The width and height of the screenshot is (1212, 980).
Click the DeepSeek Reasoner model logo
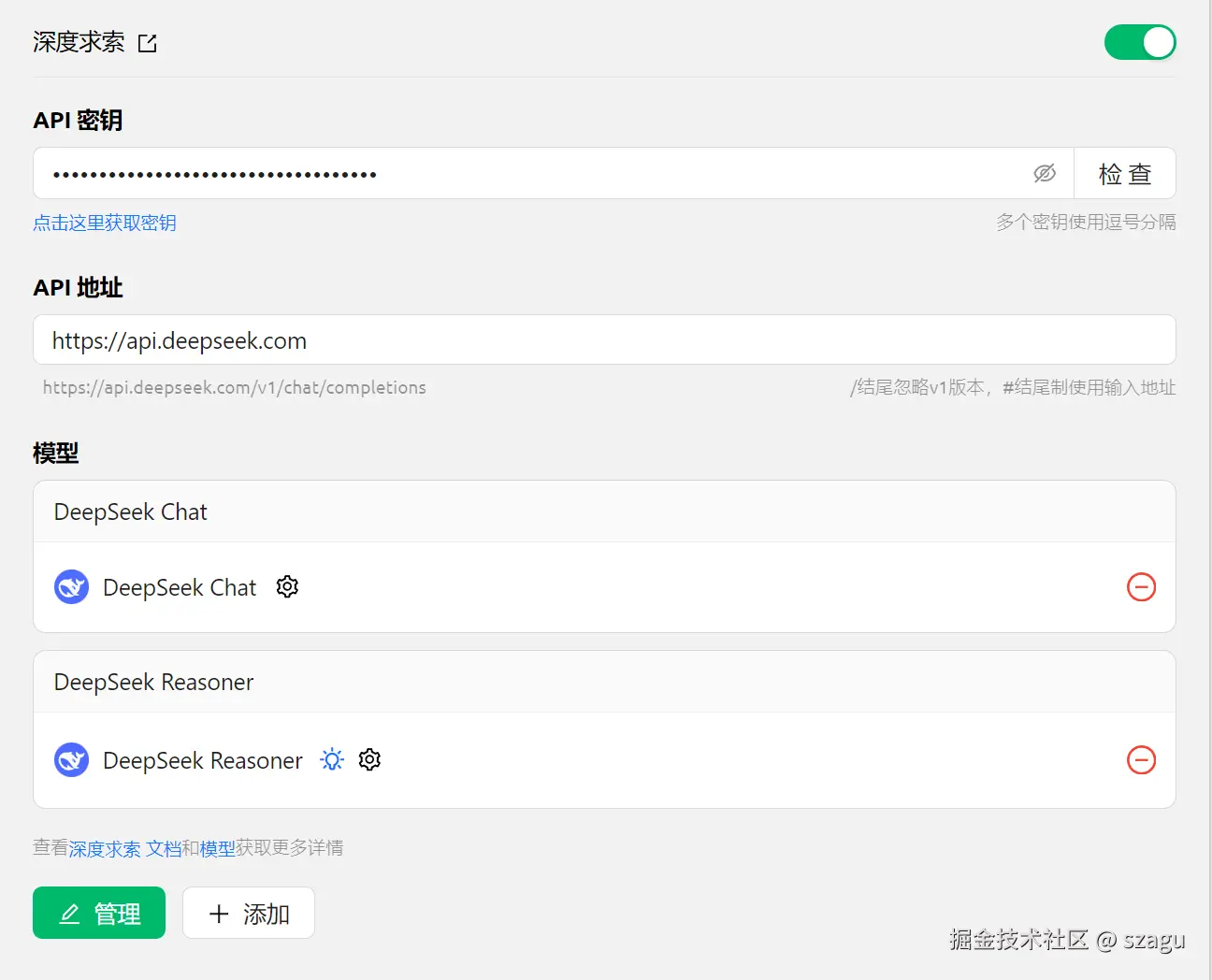pyautogui.click(x=72, y=760)
